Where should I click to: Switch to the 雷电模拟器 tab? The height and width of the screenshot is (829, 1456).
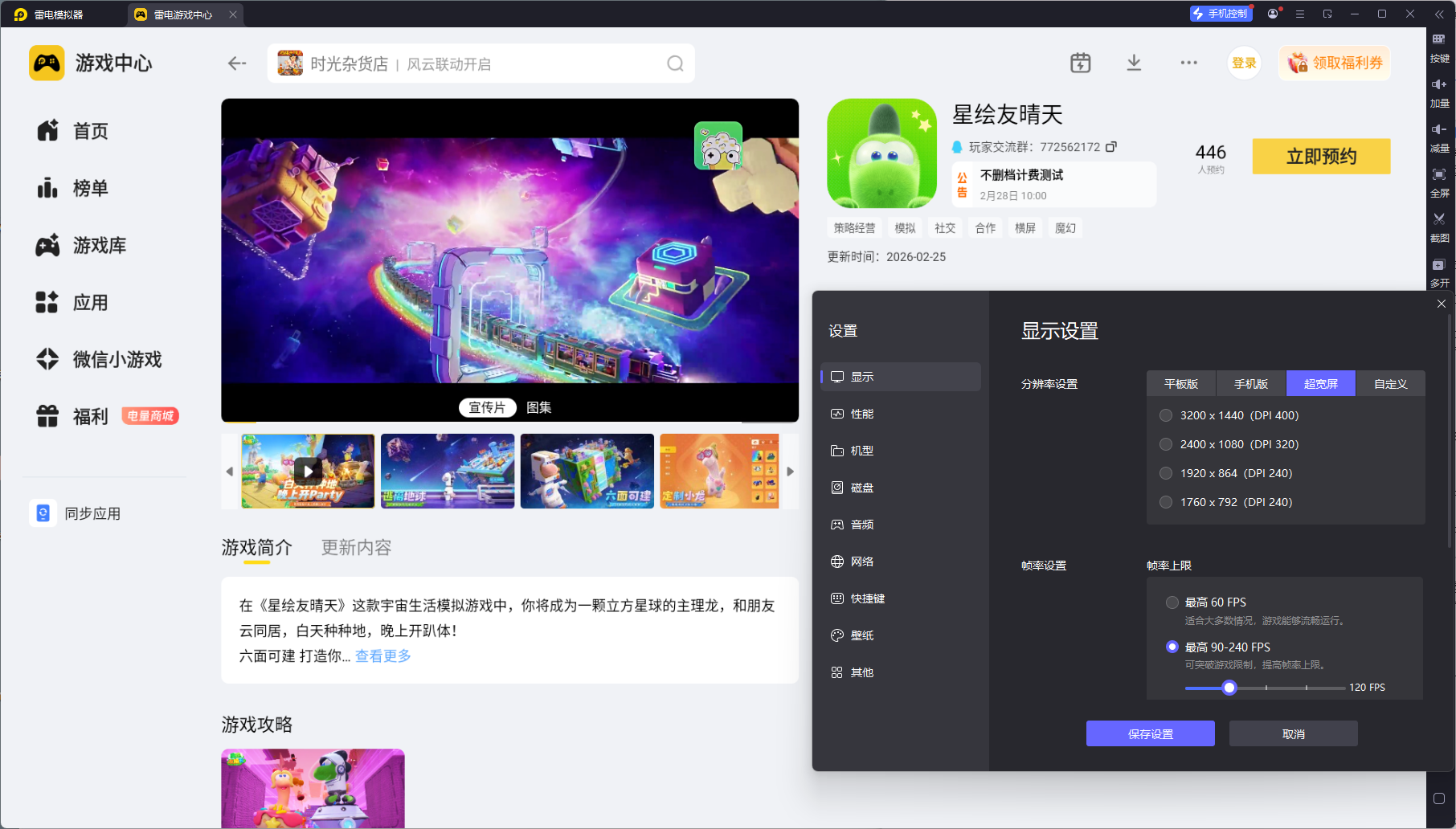(x=50, y=14)
